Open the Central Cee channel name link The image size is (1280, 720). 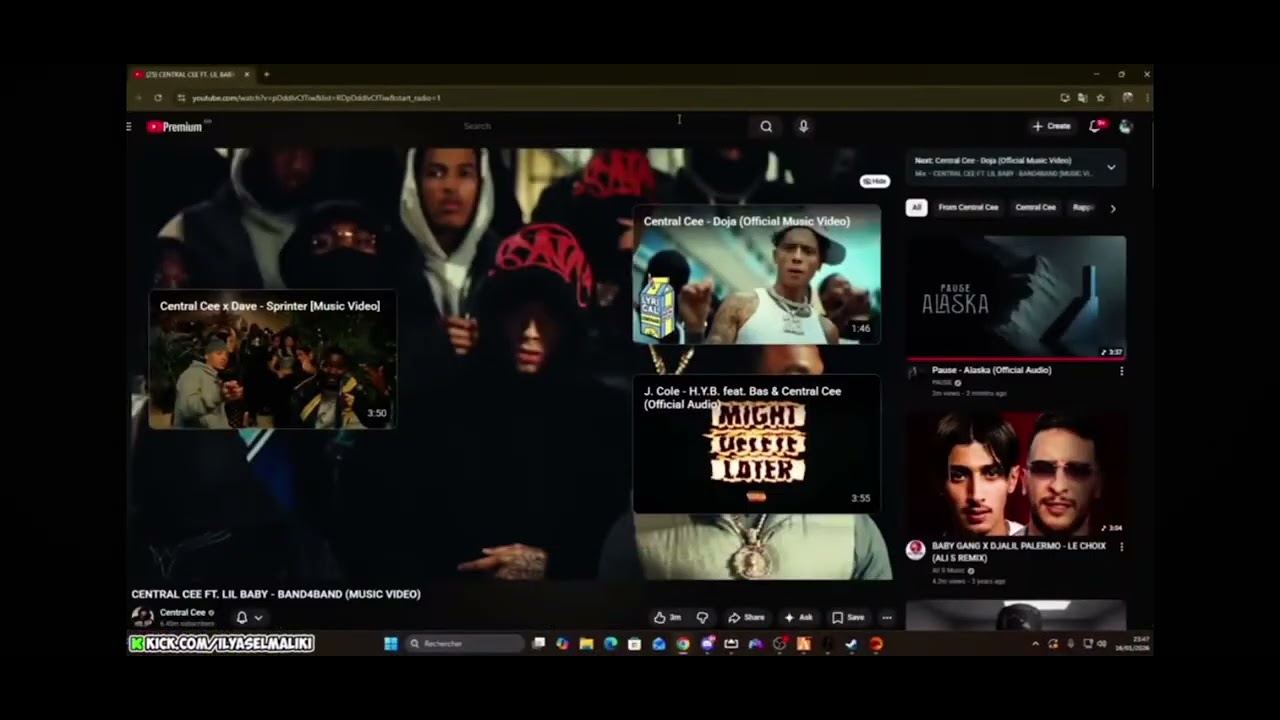tap(183, 612)
